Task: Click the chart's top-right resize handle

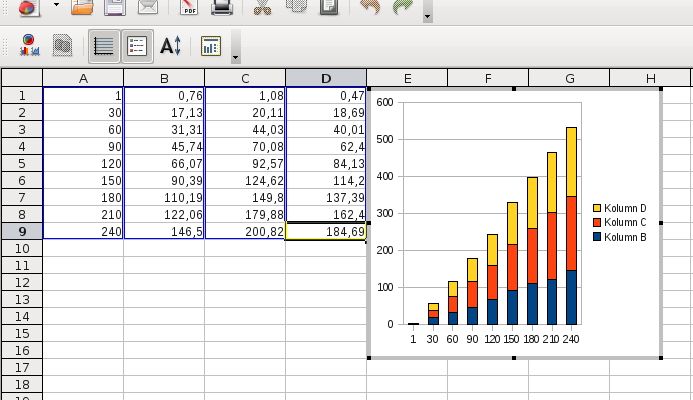Action: 661,89
